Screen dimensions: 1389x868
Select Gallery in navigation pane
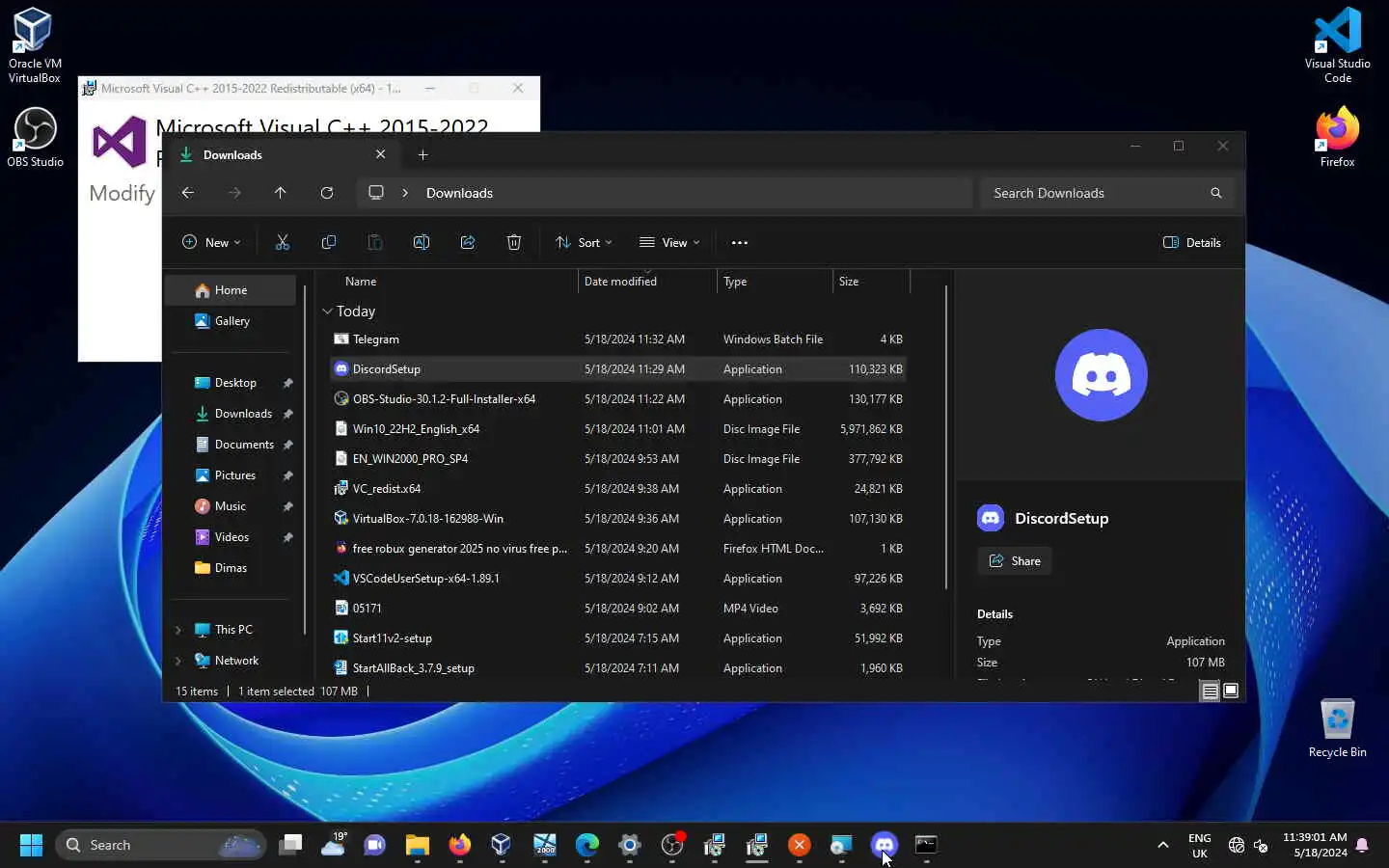coord(230,321)
